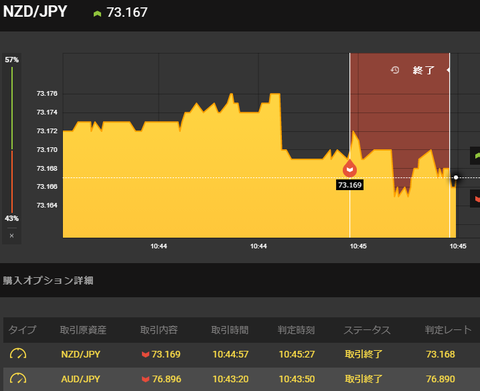Click the 43% bearish sentiment value
The image size is (480, 391).
12,218
